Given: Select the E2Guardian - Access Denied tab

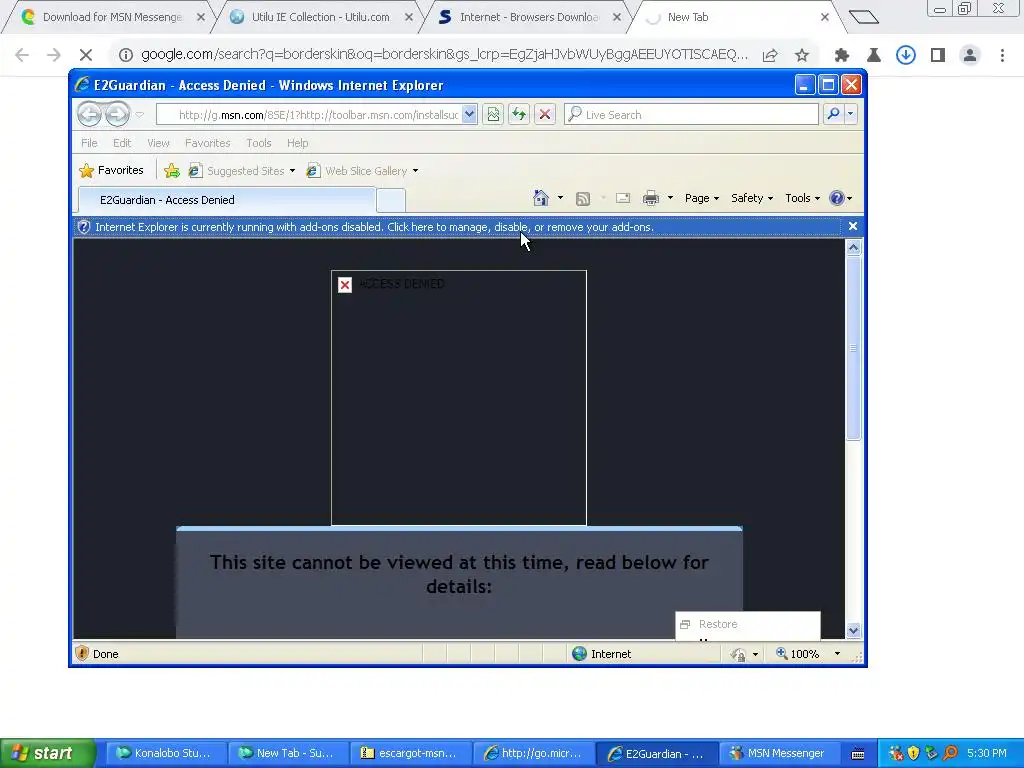Looking at the screenshot, I should click(x=227, y=200).
